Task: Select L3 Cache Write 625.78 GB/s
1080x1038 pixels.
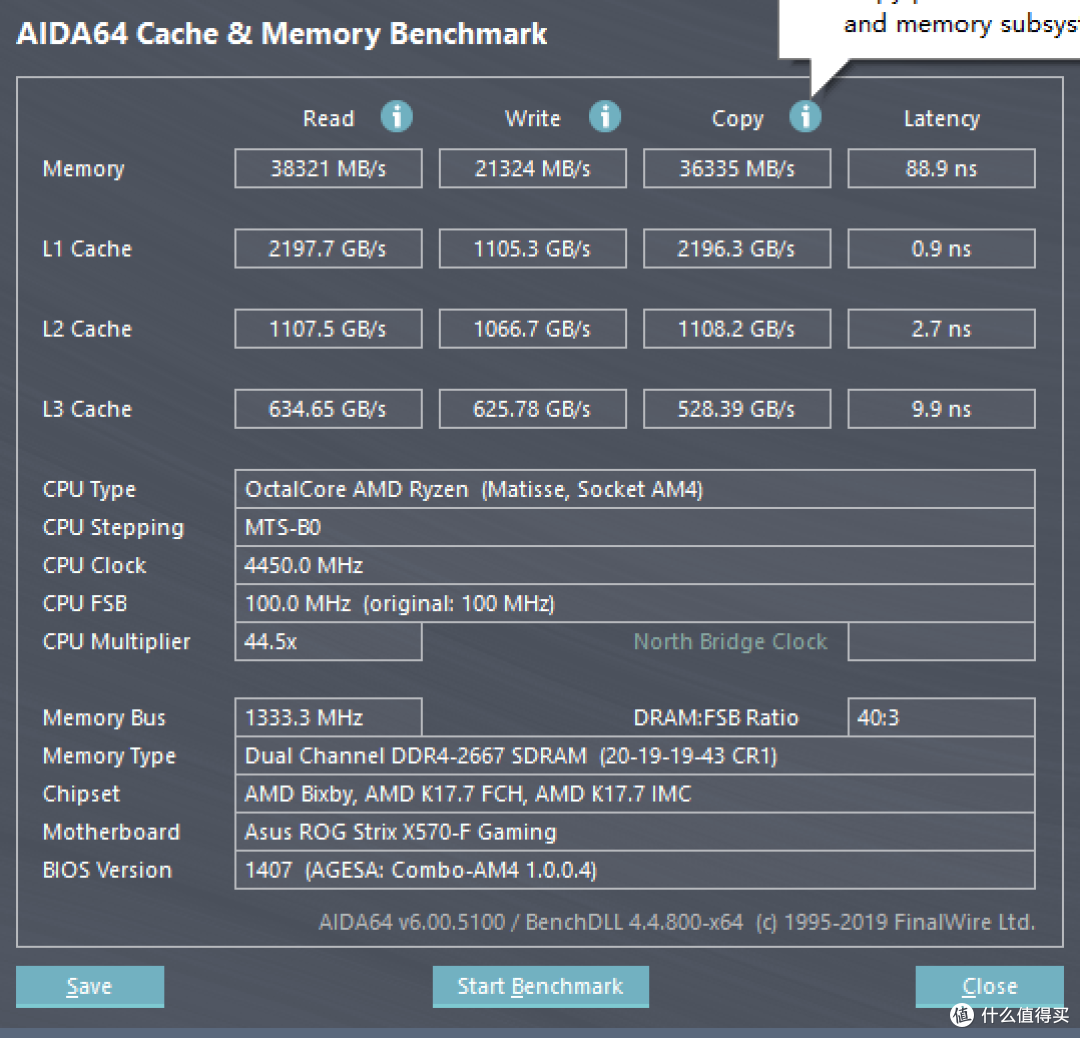Action: click(x=533, y=409)
